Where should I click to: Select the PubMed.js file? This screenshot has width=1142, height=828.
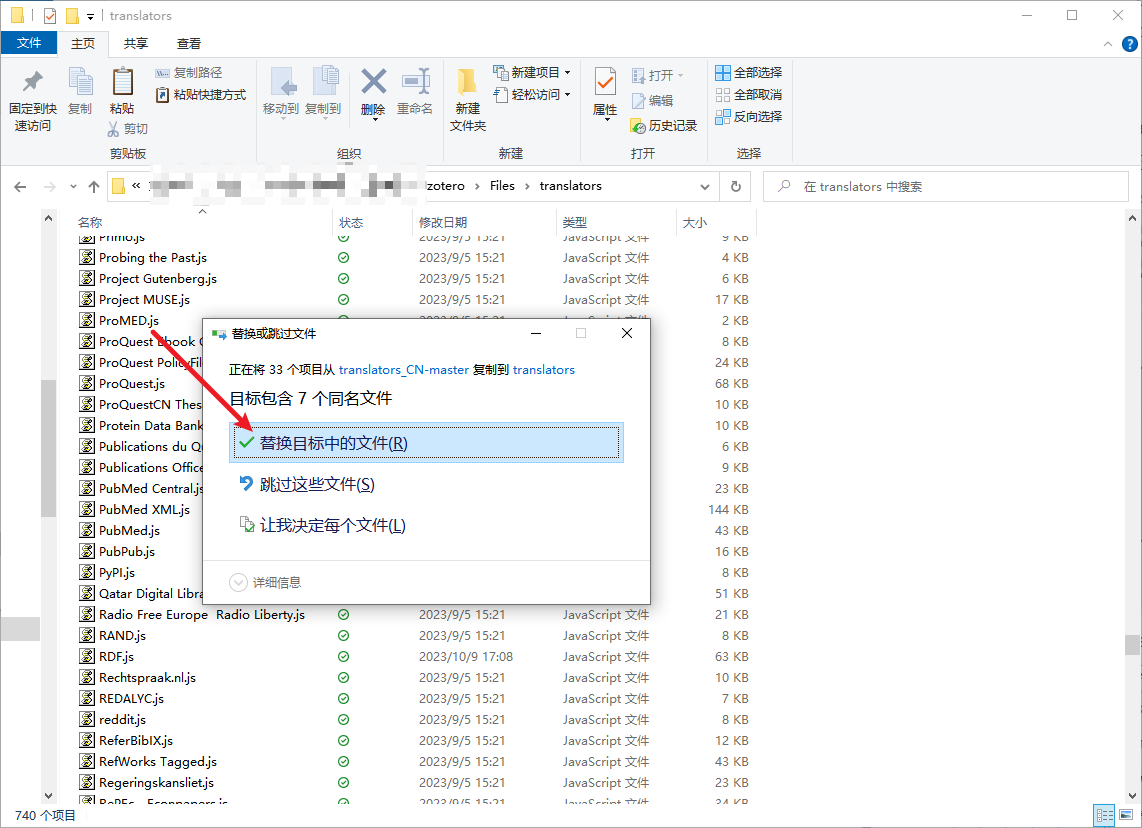tap(129, 531)
